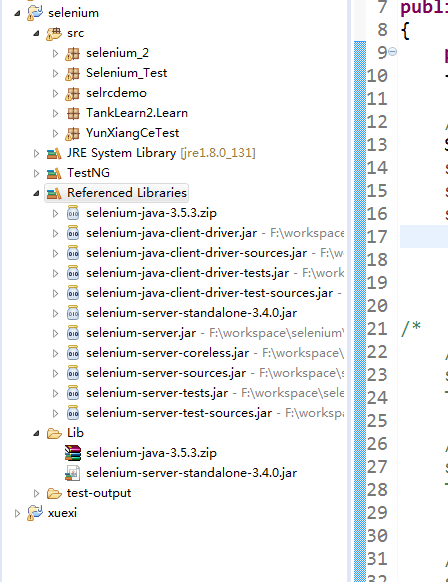Click jar icon of selenium-server-sources.jar

pos(73,373)
